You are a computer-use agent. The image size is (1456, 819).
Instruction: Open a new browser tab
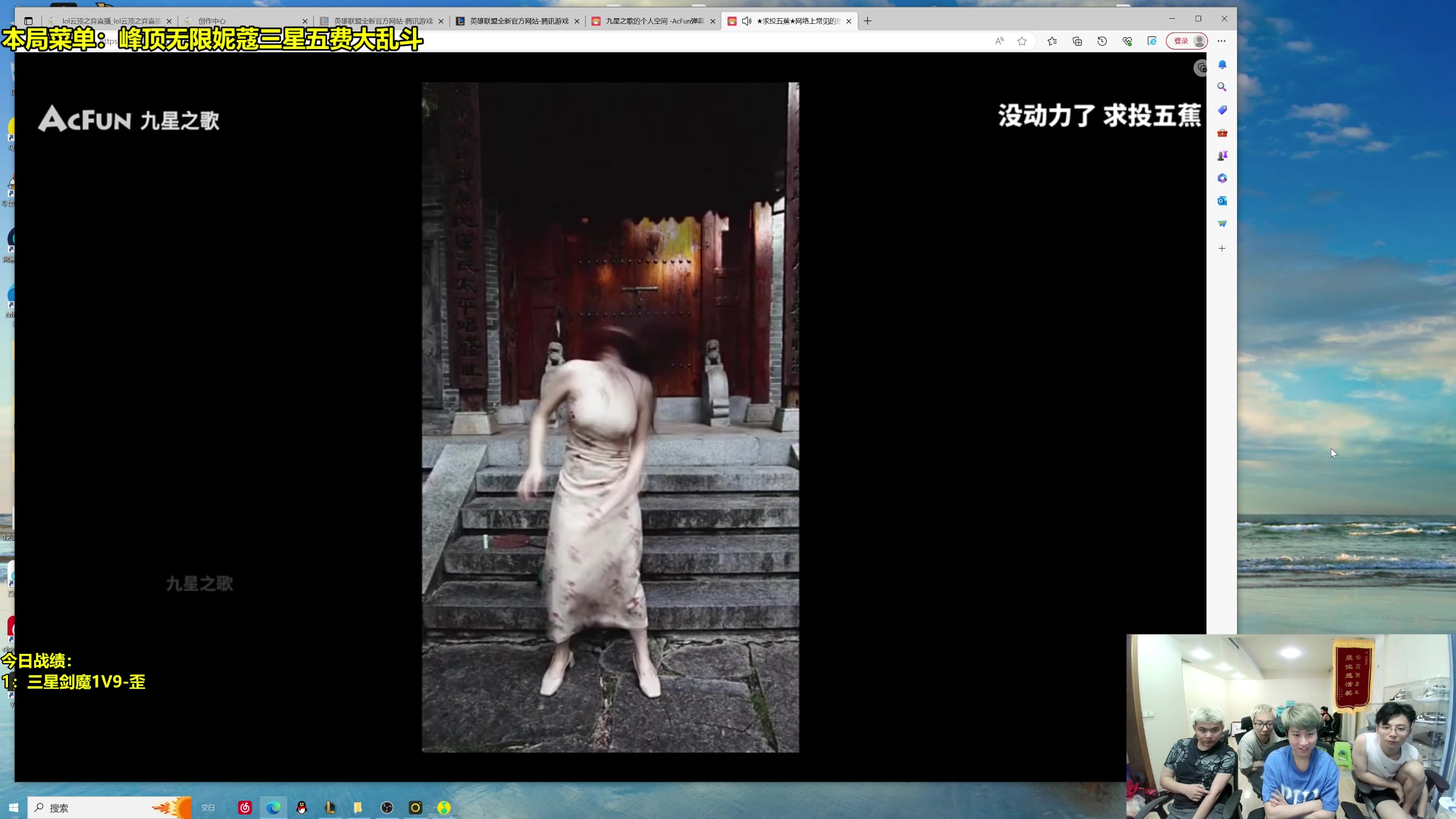coord(867,21)
